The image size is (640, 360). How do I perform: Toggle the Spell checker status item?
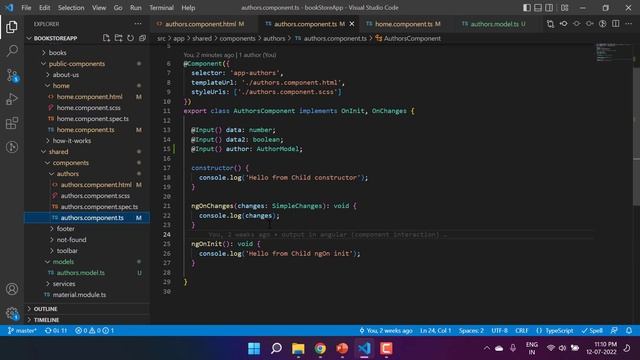click(592, 330)
